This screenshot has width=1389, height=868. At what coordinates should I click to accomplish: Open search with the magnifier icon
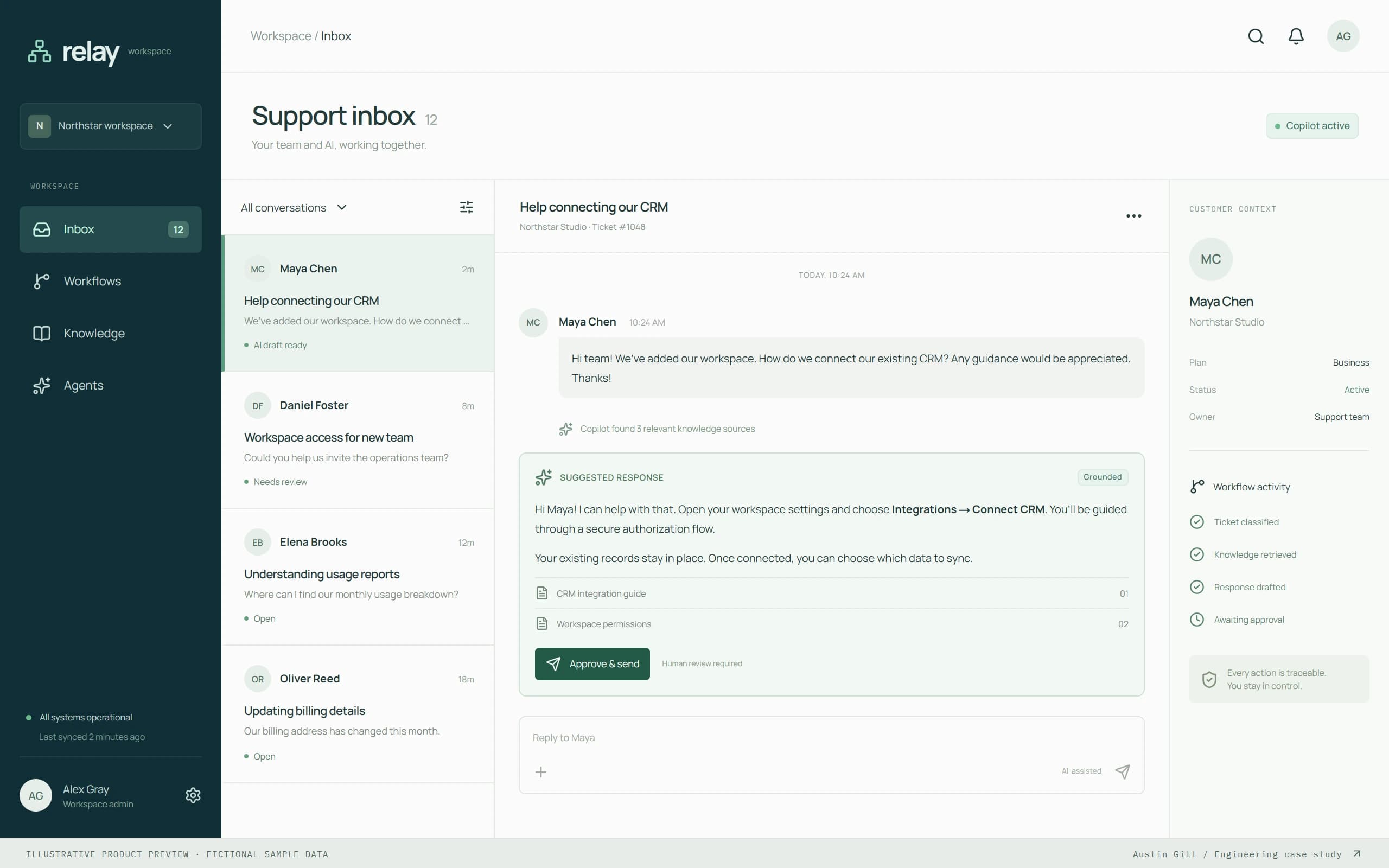[x=1256, y=36]
